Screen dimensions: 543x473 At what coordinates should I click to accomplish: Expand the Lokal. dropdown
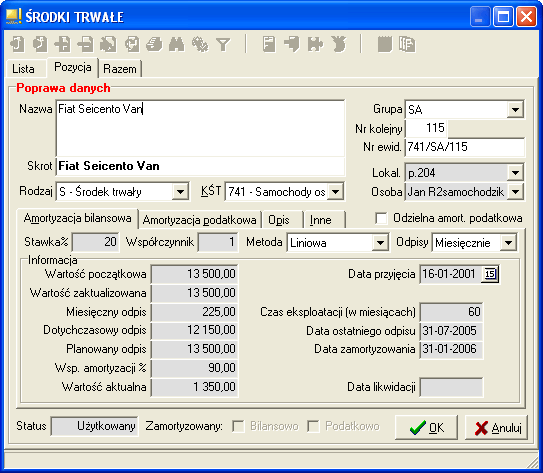pyautogui.click(x=515, y=172)
